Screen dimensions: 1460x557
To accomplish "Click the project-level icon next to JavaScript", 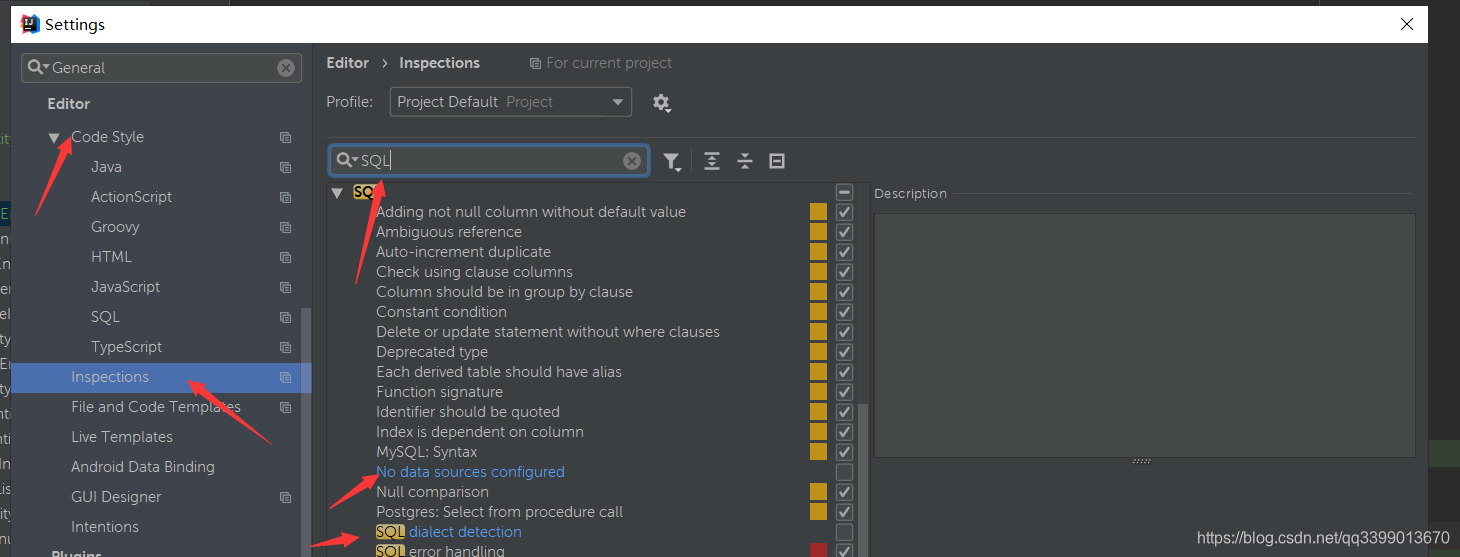I will pyautogui.click(x=286, y=287).
